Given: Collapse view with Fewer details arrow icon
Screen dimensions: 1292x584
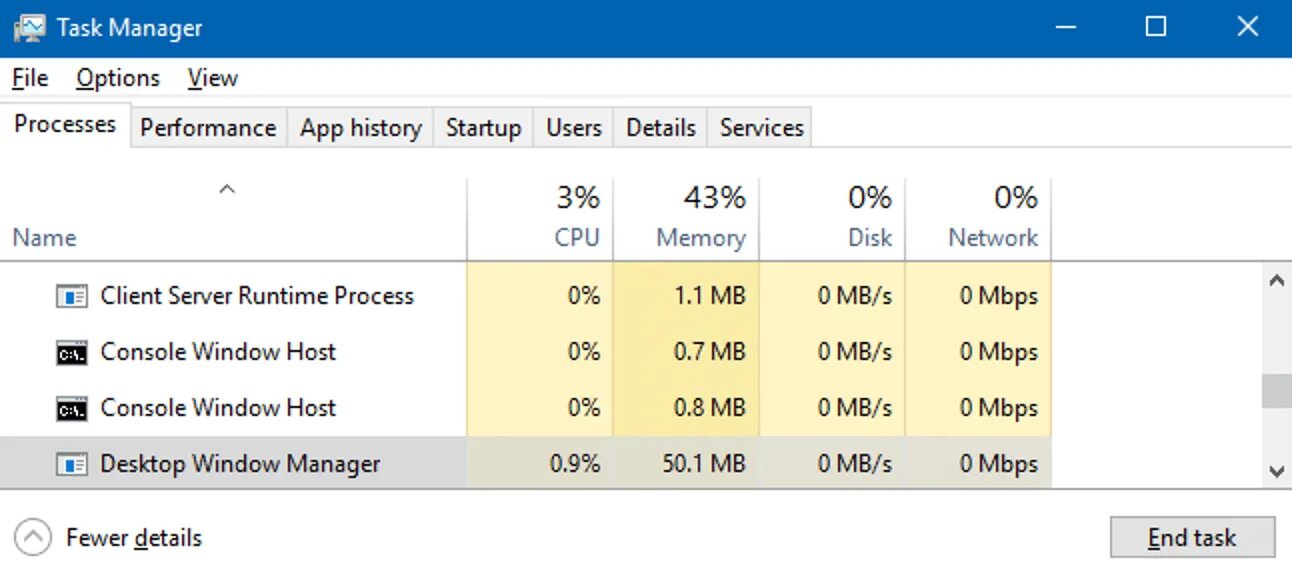Looking at the screenshot, I should click(33, 538).
